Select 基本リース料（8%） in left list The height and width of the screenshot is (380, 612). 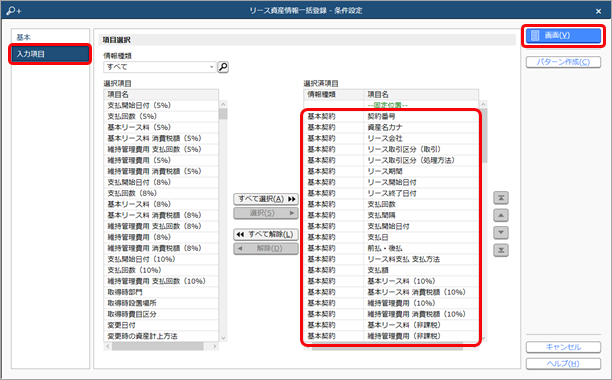(x=161, y=204)
